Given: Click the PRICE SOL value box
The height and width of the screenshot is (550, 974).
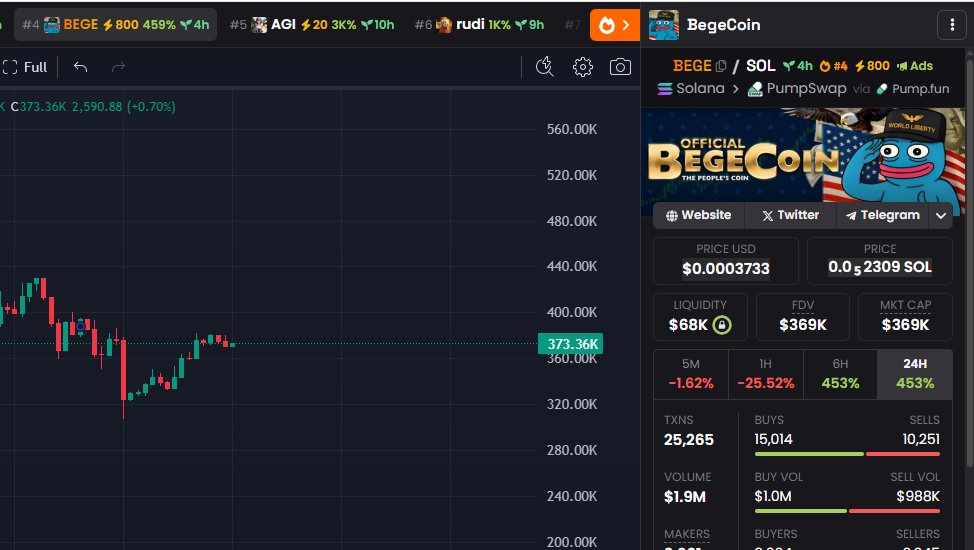Looking at the screenshot, I should (x=880, y=261).
